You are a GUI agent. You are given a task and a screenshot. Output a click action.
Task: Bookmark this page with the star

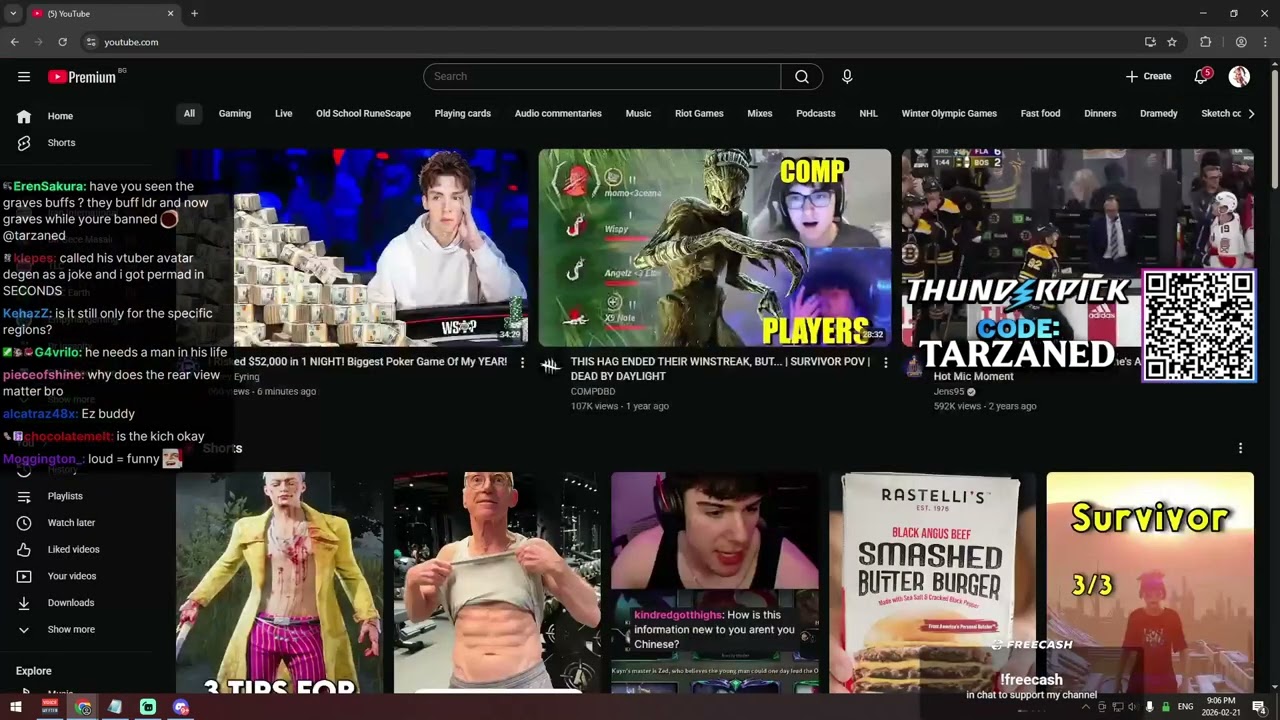click(1172, 42)
